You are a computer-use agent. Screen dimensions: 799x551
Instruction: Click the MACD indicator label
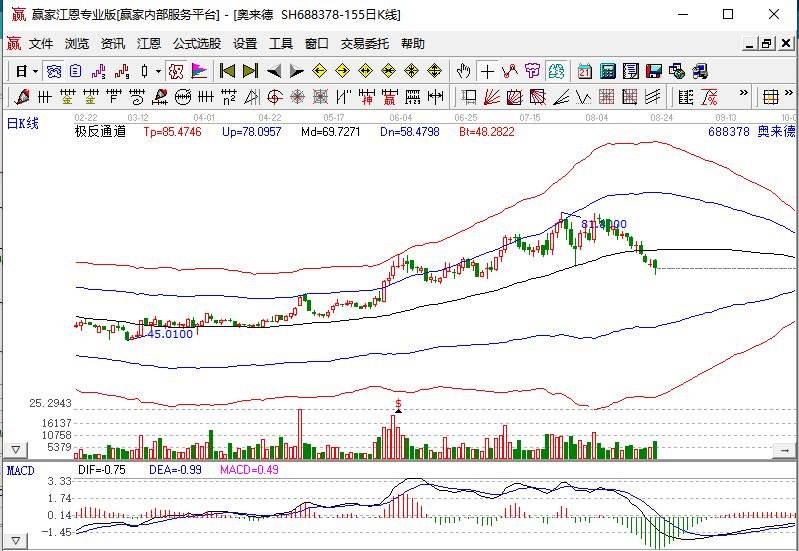(x=20, y=470)
